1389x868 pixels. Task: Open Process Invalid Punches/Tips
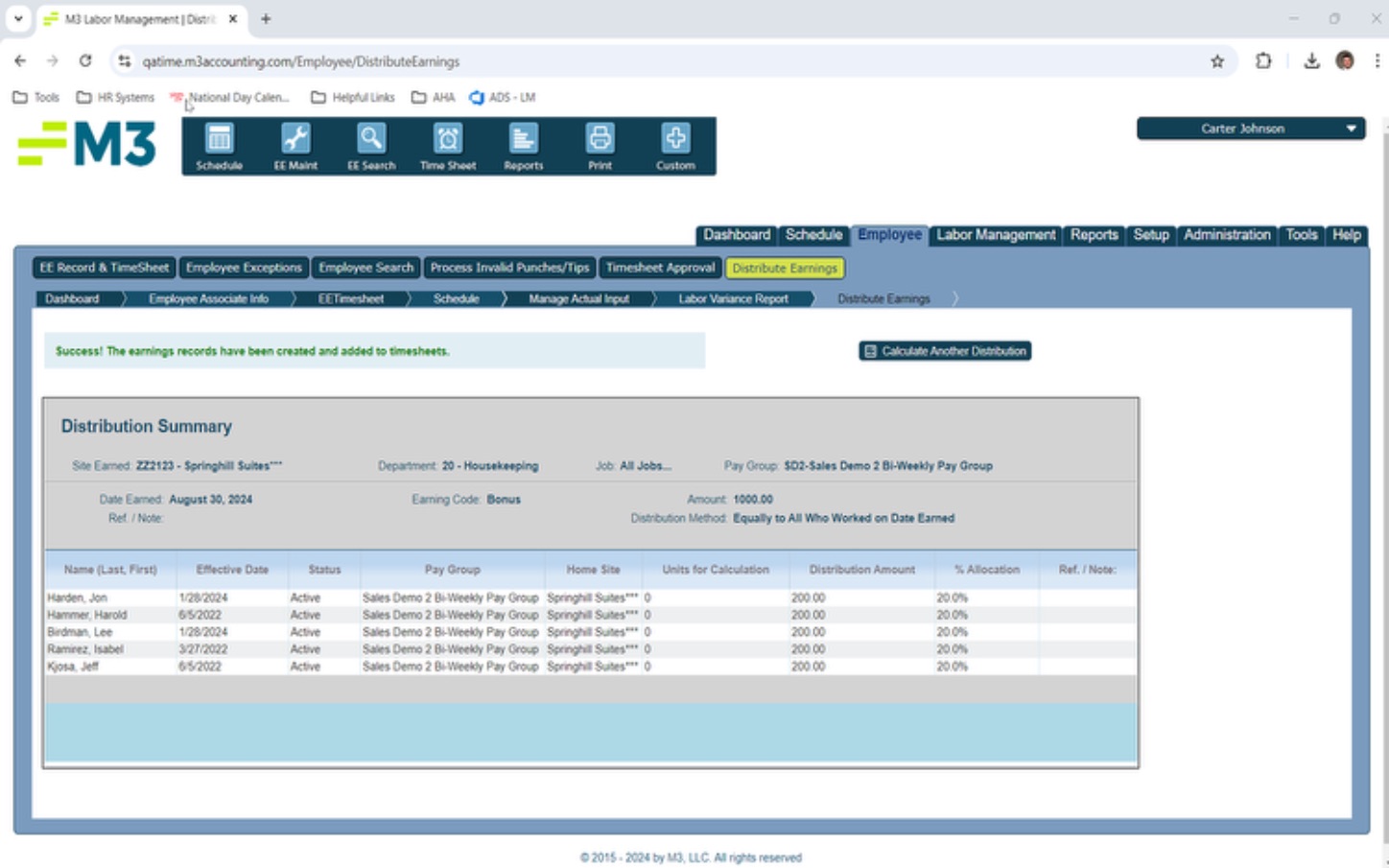pos(509,268)
